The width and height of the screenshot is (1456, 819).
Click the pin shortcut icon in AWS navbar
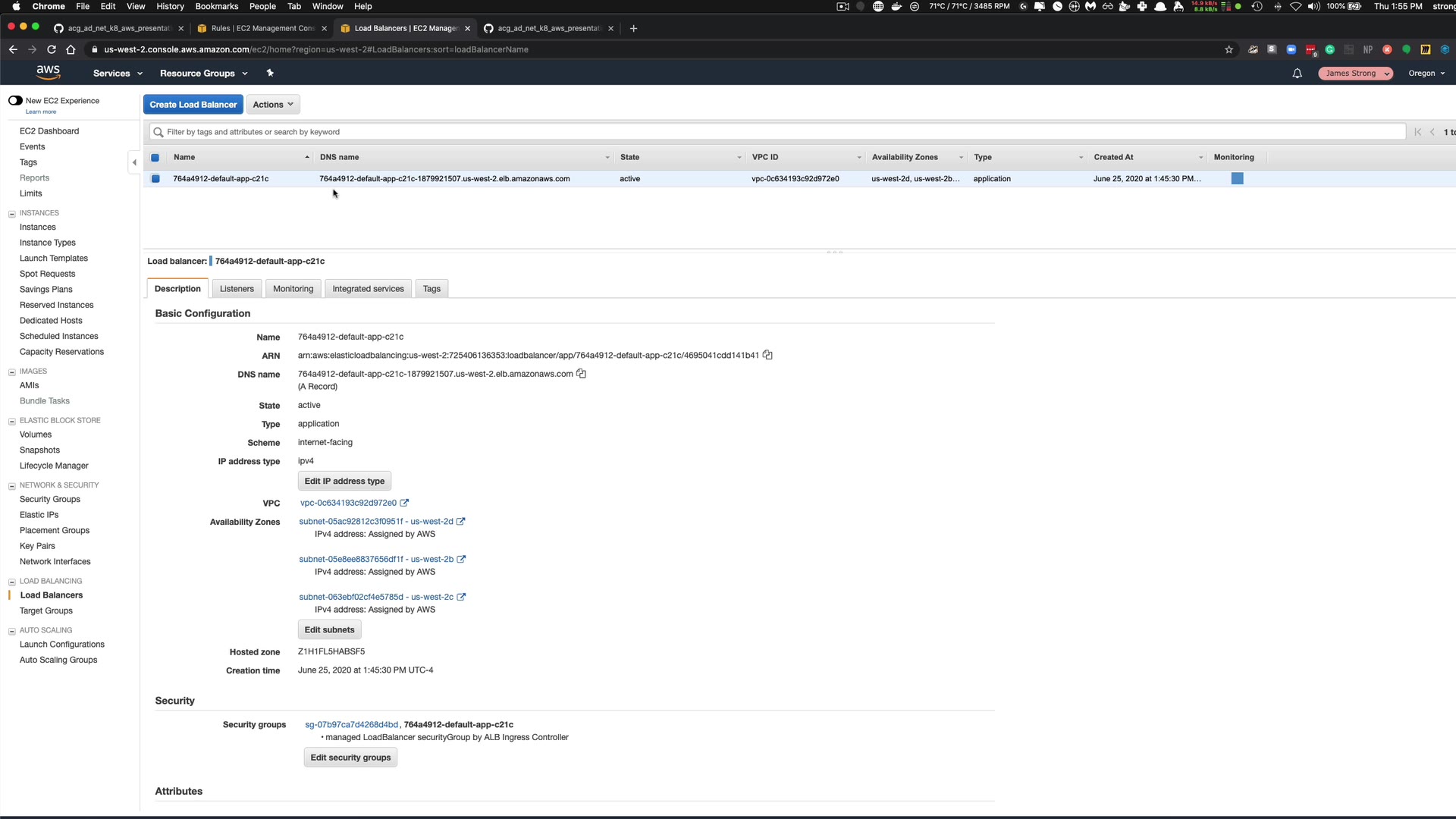(270, 73)
